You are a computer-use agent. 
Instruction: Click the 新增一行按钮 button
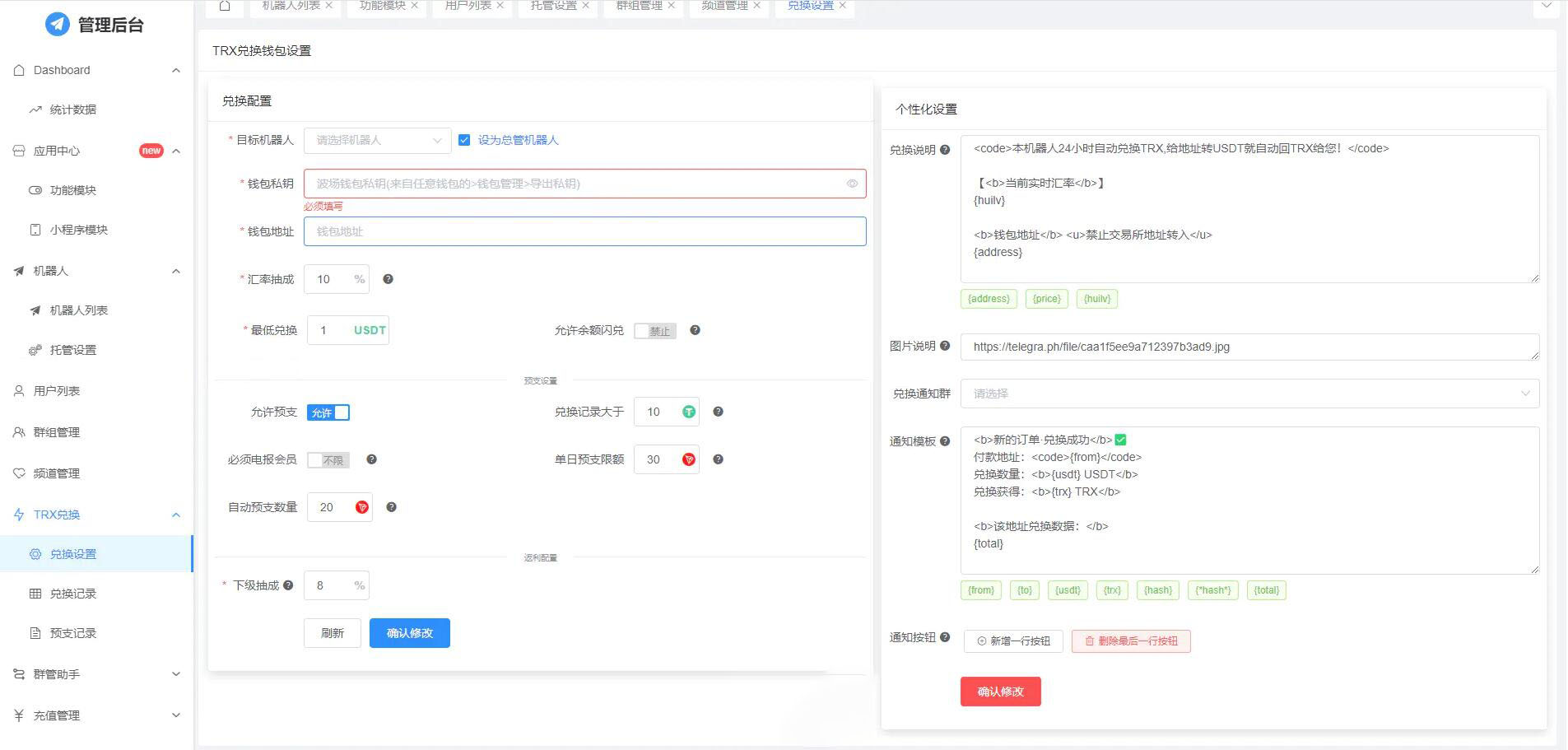[1013, 641]
